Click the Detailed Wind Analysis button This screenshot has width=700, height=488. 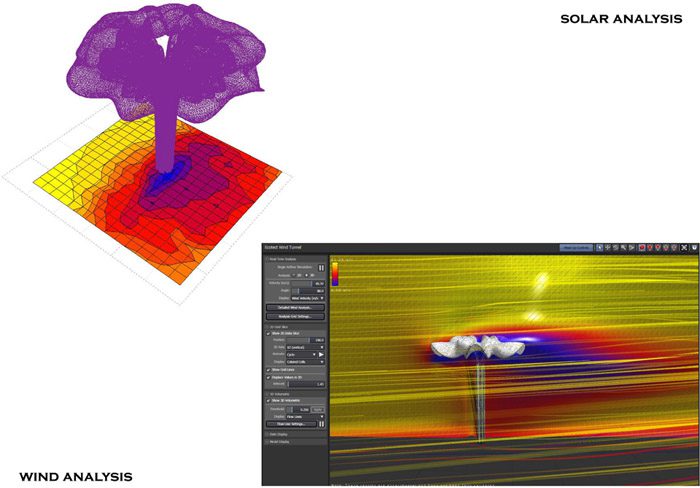click(293, 307)
